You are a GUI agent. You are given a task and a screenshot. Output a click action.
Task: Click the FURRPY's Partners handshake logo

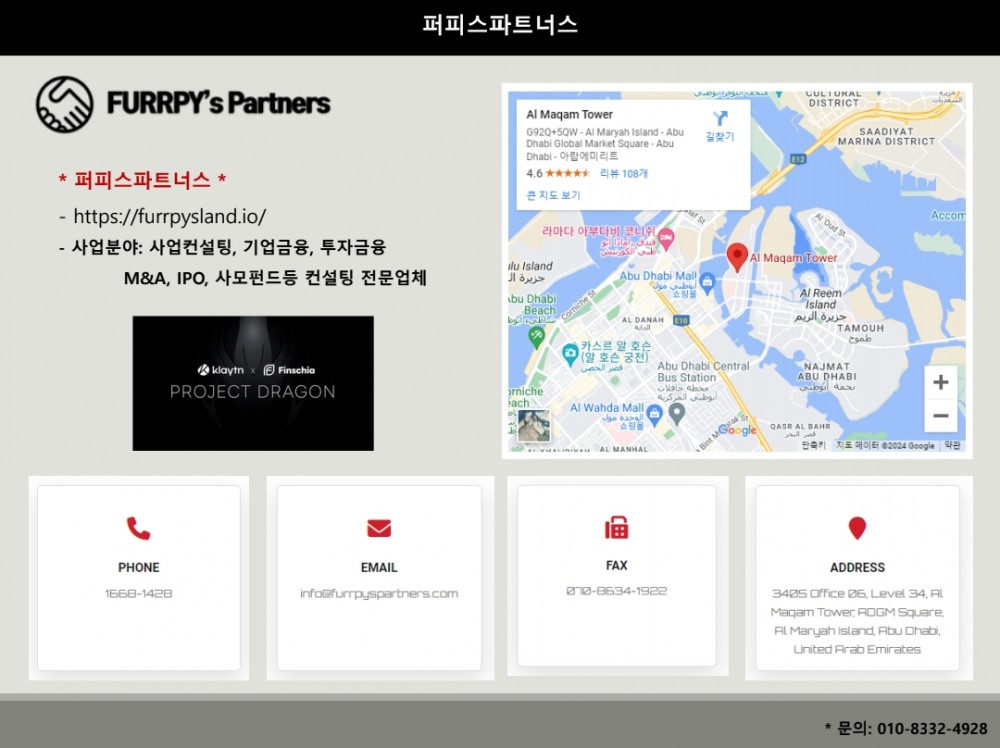(64, 104)
